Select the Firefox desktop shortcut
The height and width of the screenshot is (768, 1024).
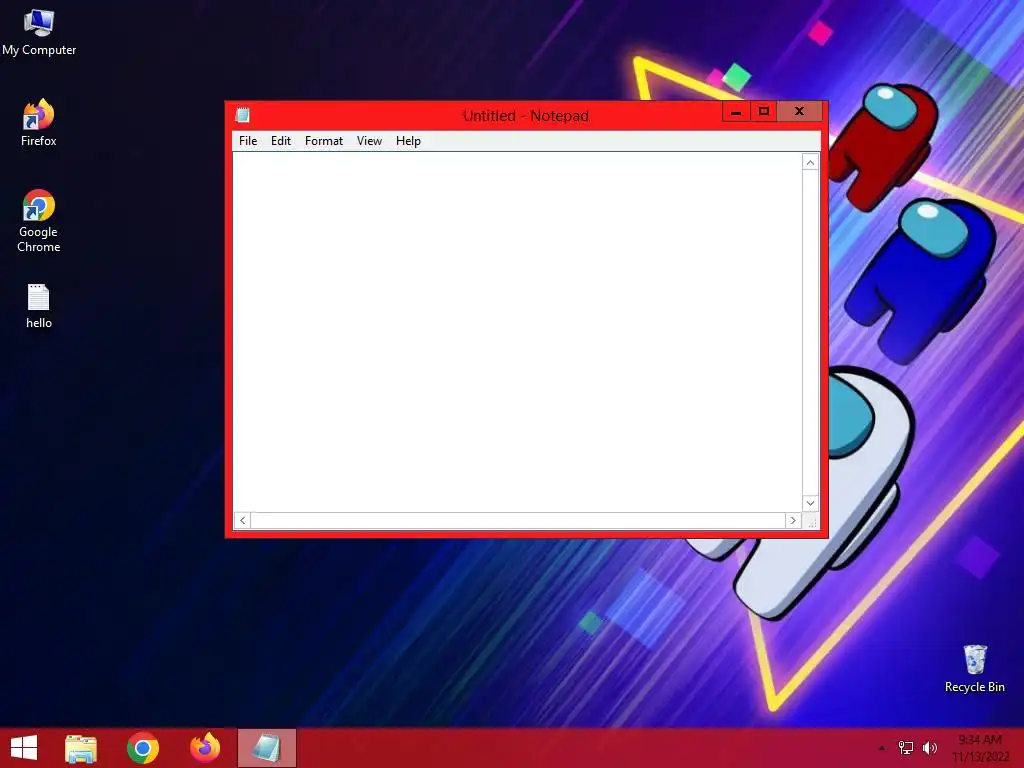point(39,123)
